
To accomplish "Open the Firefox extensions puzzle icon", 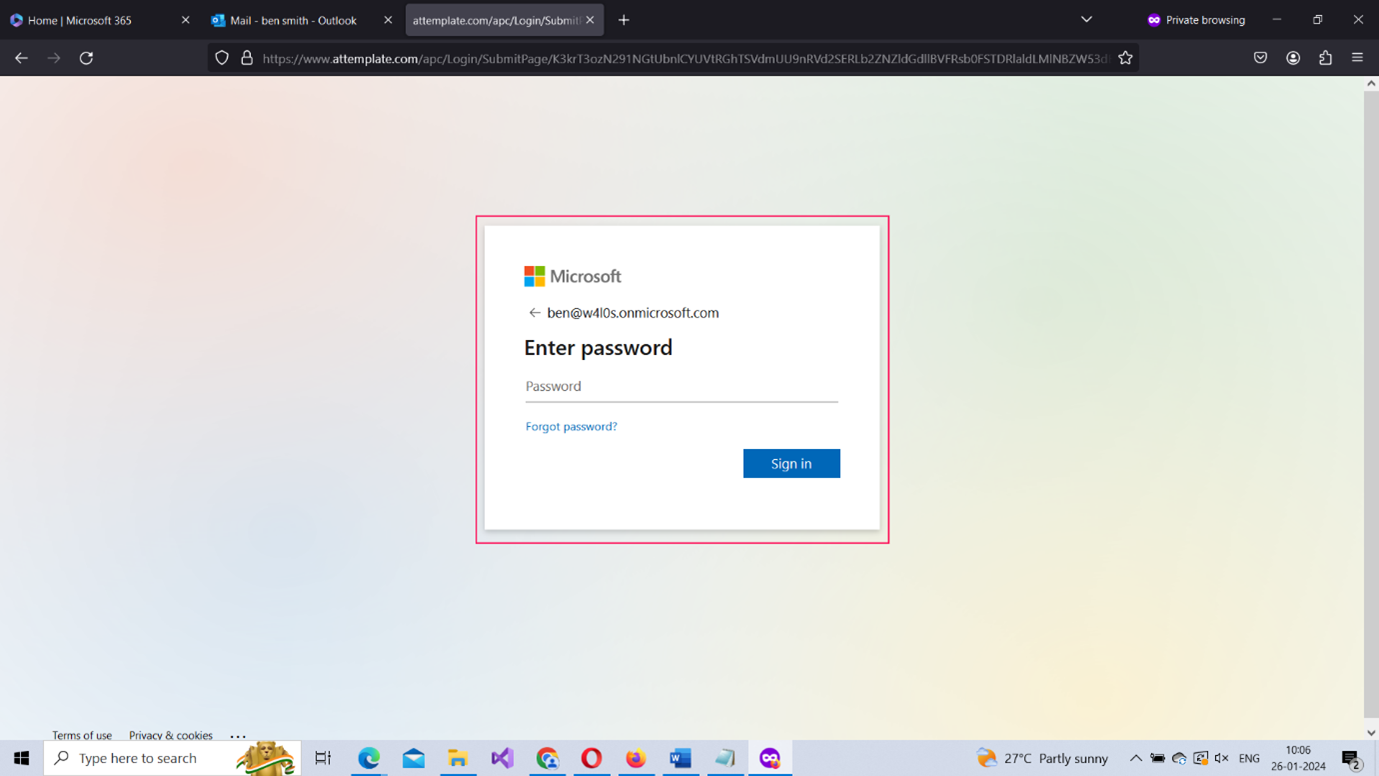I will click(x=1325, y=58).
